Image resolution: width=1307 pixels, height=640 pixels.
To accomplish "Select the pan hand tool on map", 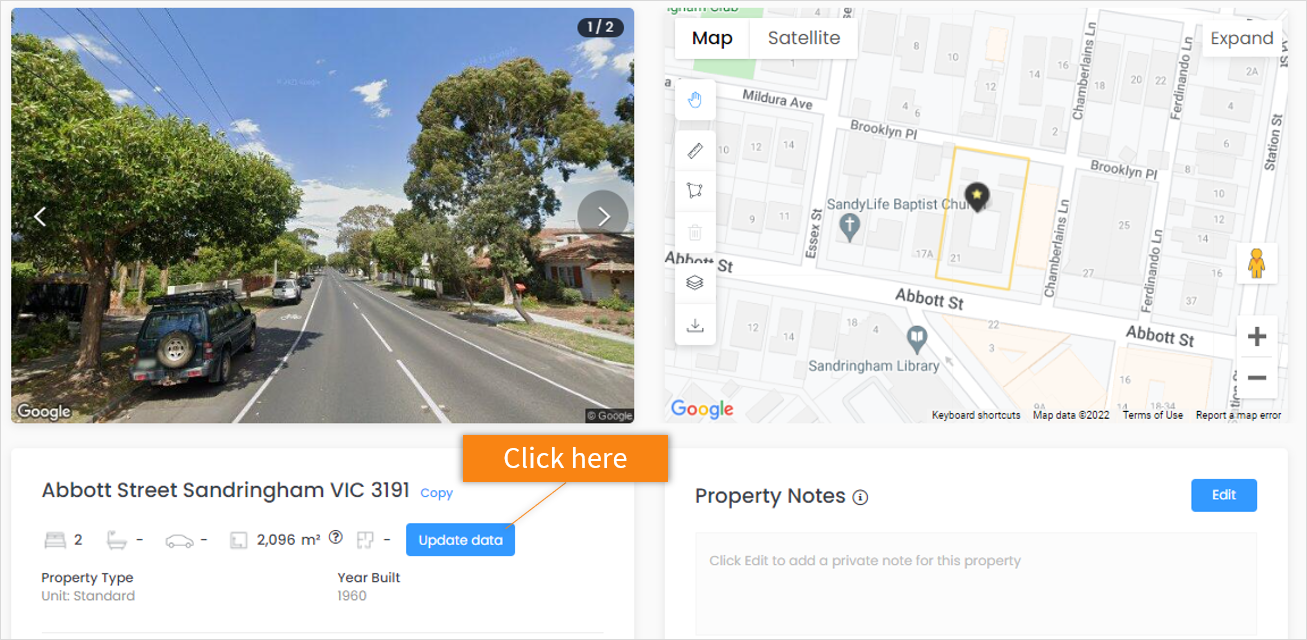I will click(695, 100).
